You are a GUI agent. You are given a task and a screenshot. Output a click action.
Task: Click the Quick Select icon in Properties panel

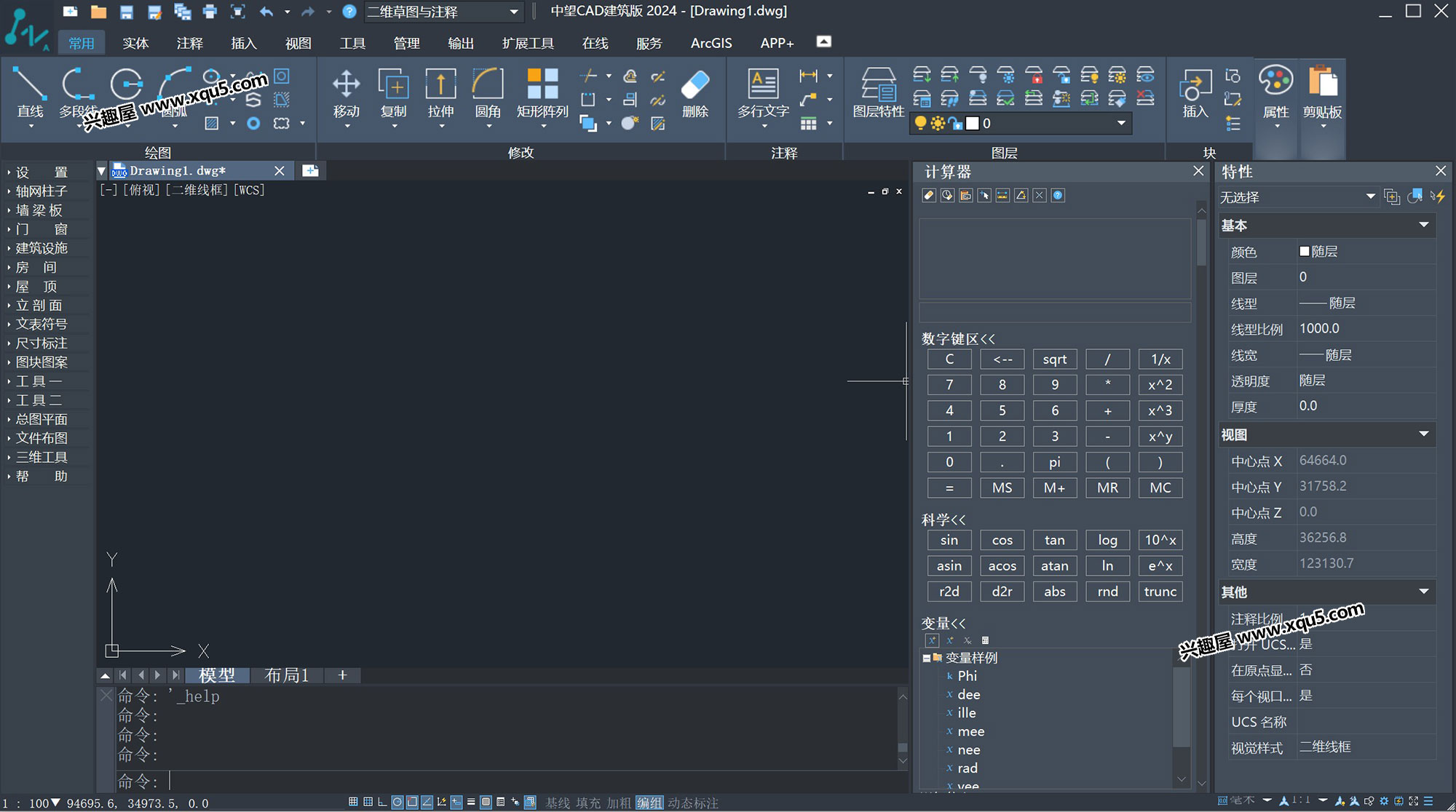click(1437, 196)
